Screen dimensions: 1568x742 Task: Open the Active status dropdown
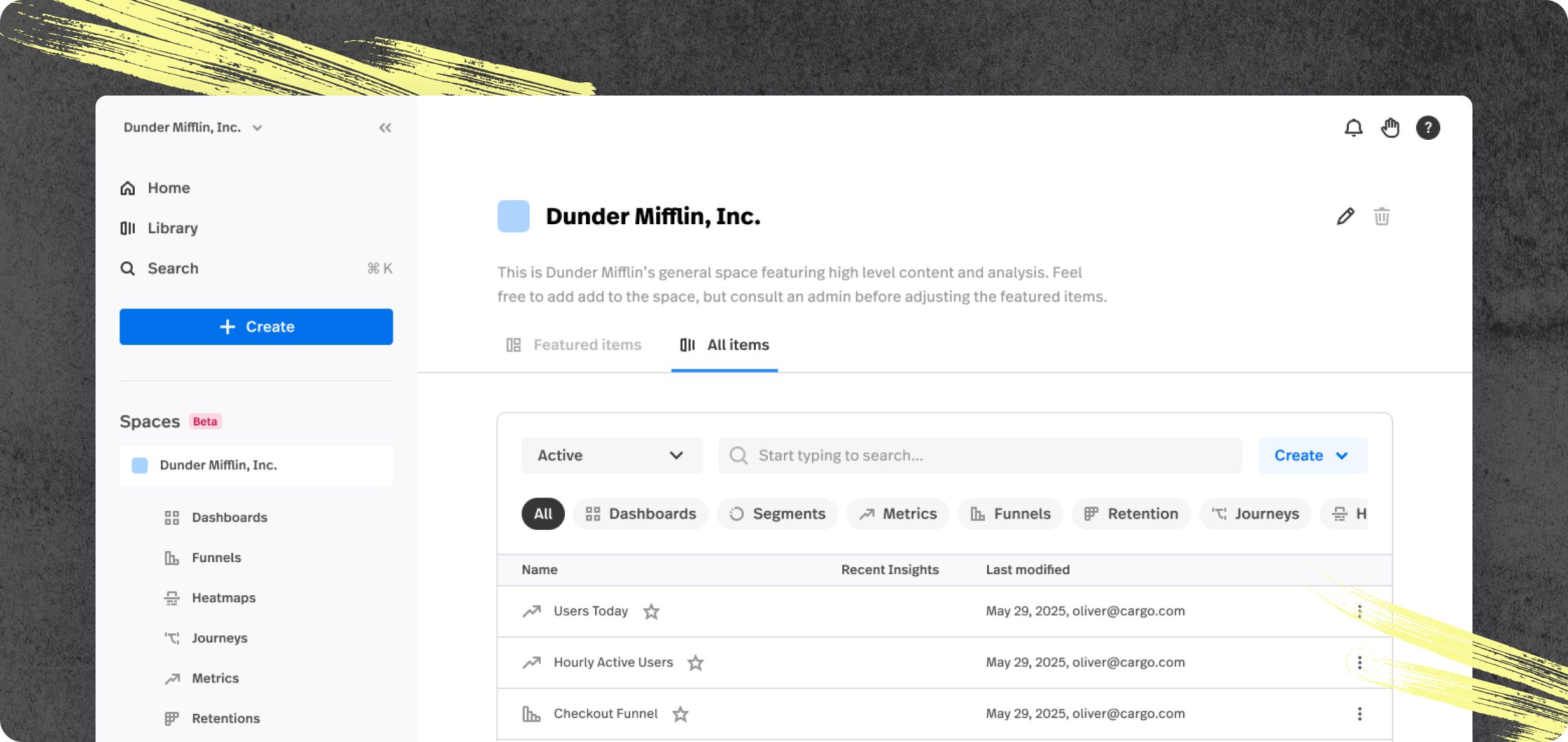[x=611, y=455]
